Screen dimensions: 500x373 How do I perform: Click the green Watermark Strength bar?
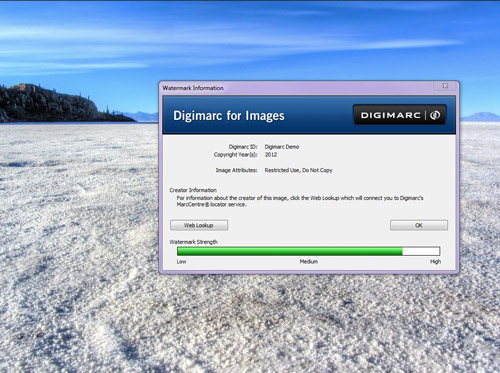click(308, 251)
